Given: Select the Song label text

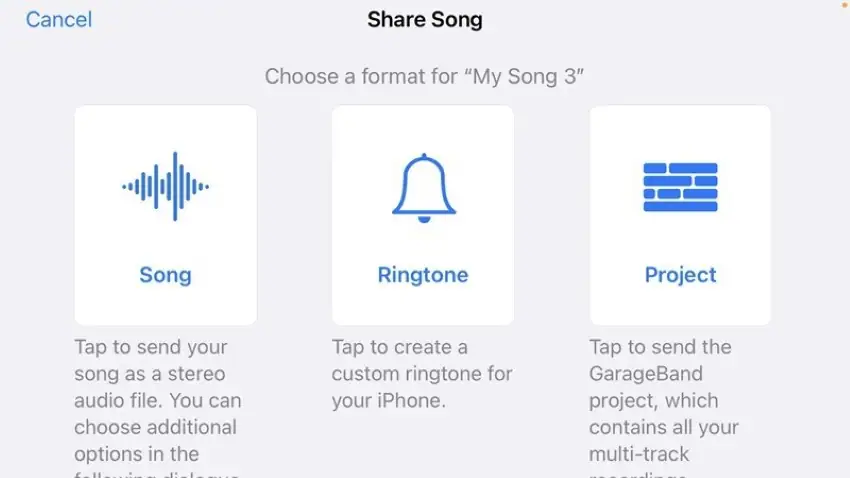Looking at the screenshot, I should point(165,275).
